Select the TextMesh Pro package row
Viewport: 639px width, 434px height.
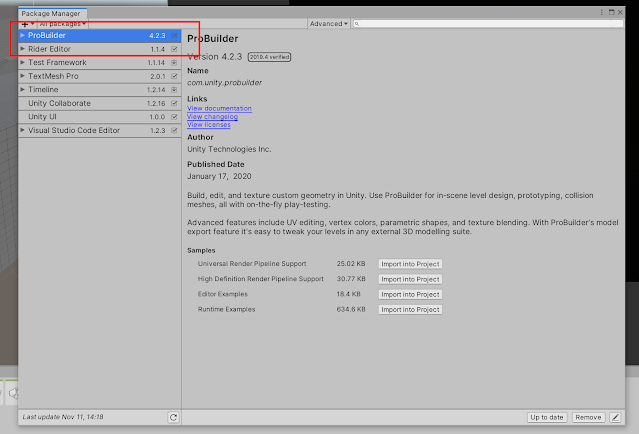[99, 76]
